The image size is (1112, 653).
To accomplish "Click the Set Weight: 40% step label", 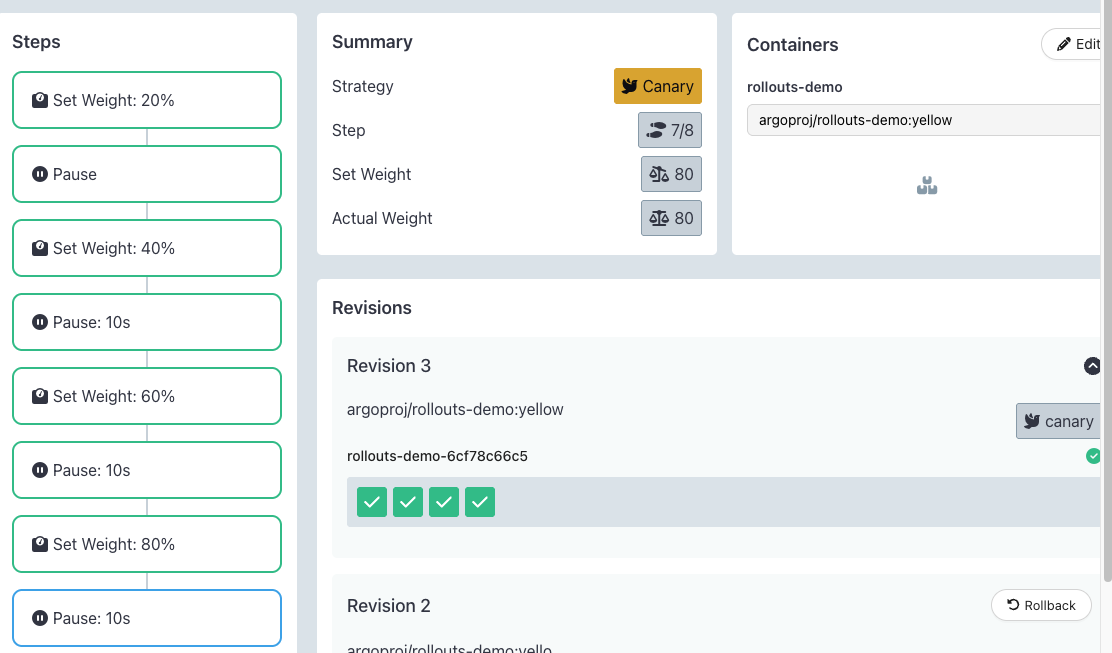I will click(113, 248).
